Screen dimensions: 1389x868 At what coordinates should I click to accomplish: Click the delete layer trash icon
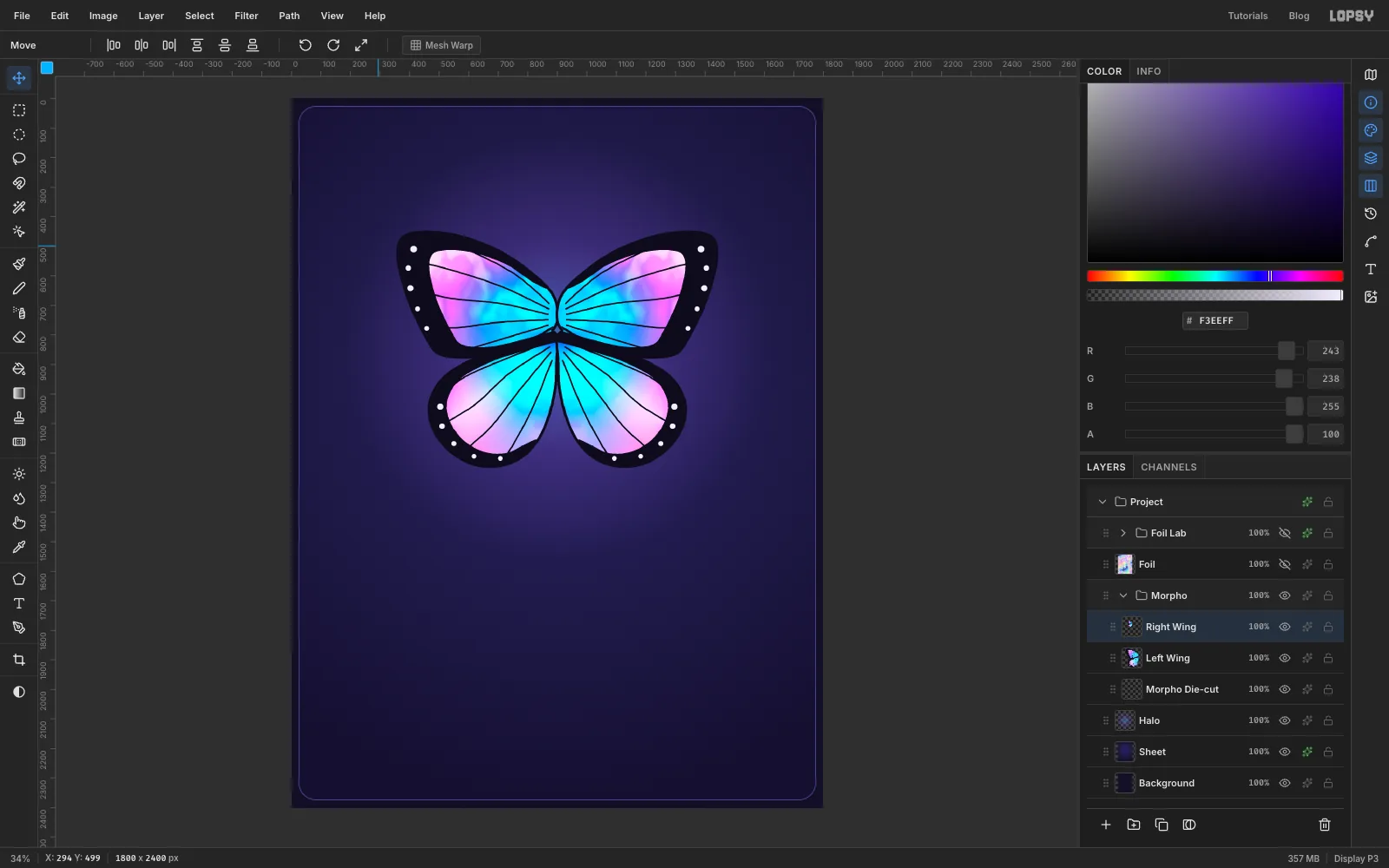point(1325,825)
